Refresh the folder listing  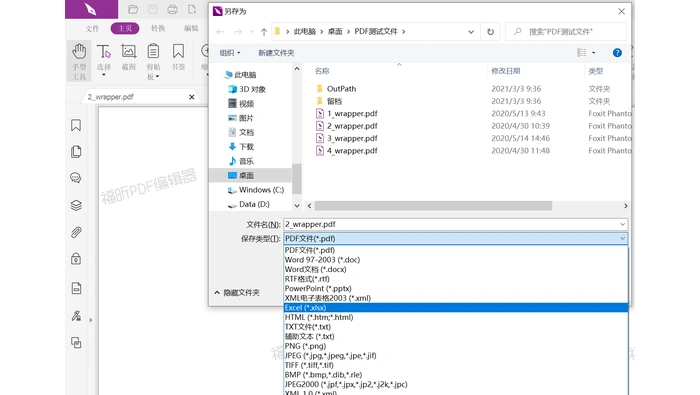click(490, 32)
